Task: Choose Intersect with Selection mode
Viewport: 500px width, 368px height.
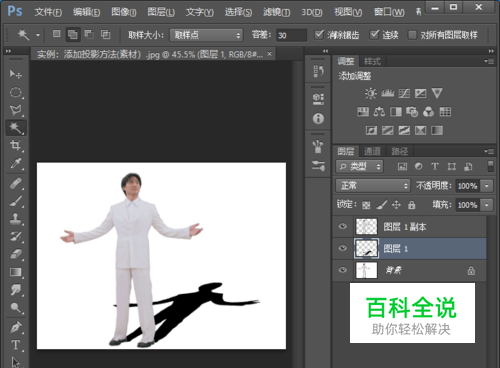Action: point(105,34)
